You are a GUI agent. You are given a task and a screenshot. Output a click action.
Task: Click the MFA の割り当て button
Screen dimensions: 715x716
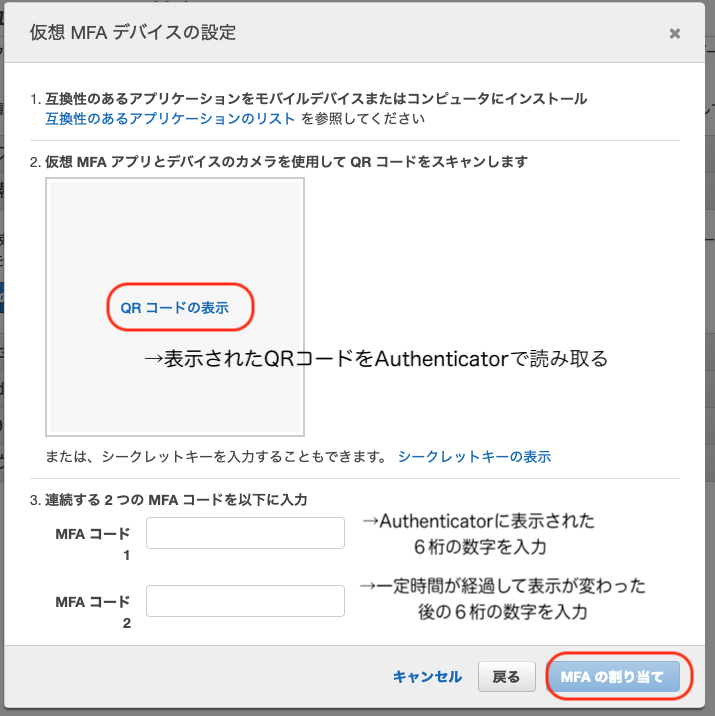pyautogui.click(x=613, y=676)
